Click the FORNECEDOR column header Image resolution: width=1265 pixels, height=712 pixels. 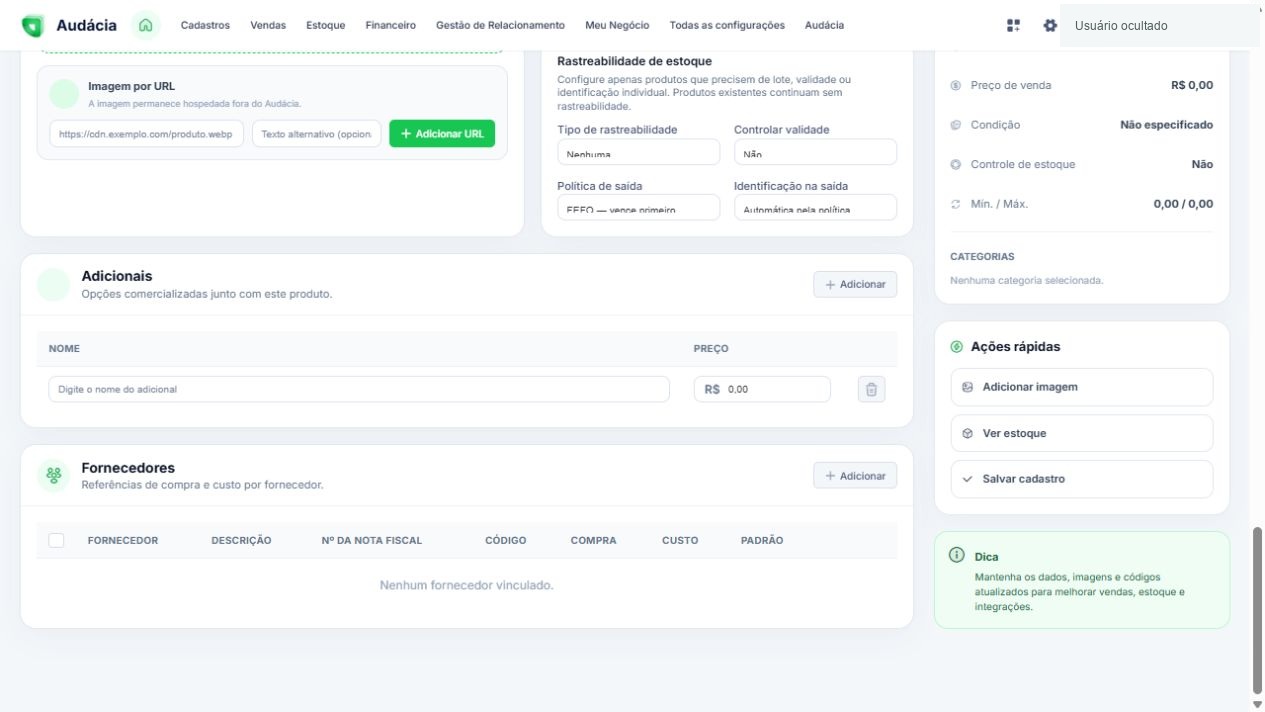[x=123, y=540]
